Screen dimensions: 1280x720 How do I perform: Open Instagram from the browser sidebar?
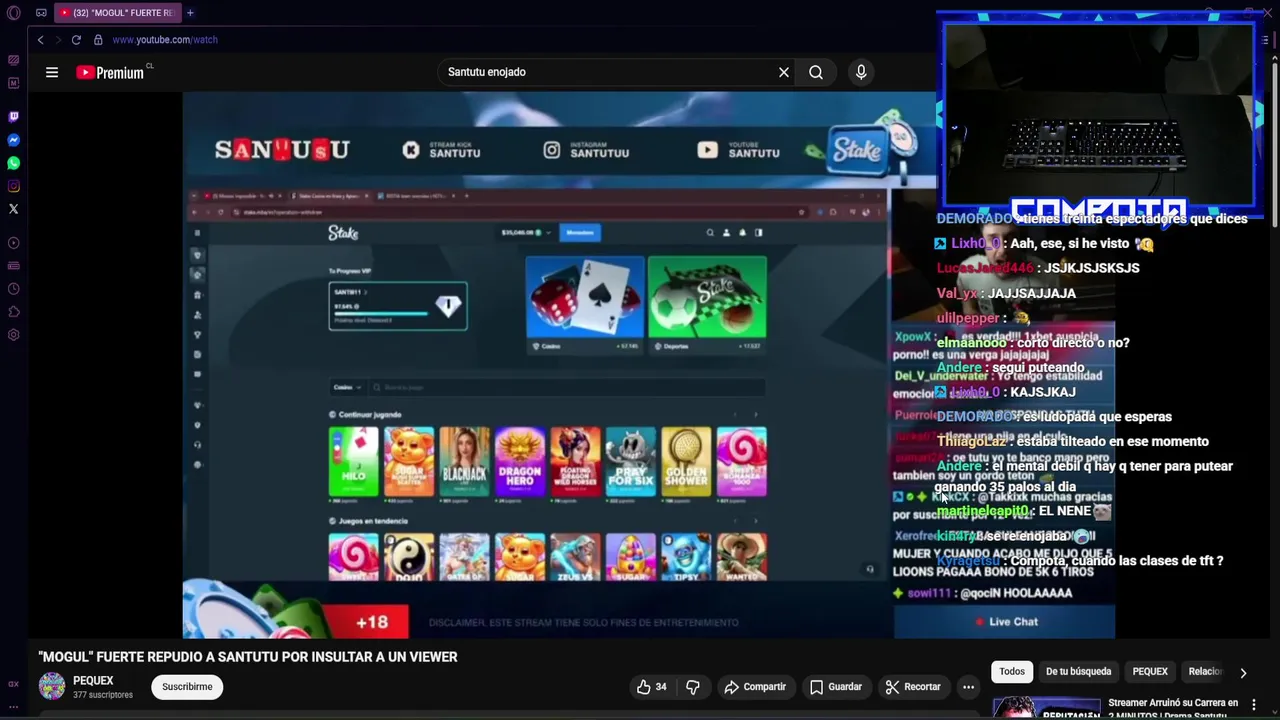(x=14, y=186)
